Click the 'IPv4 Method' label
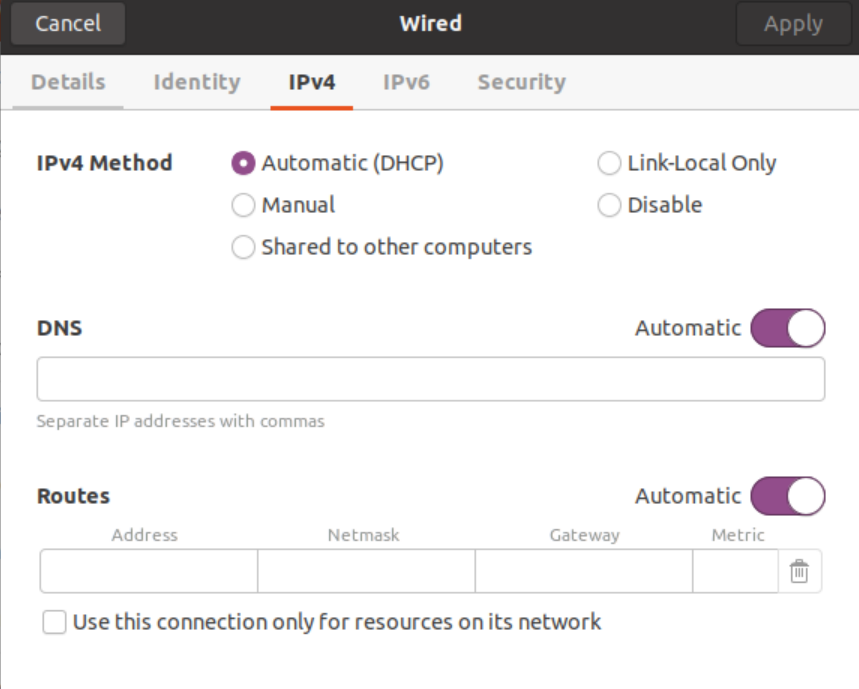The image size is (859, 689). (104, 163)
